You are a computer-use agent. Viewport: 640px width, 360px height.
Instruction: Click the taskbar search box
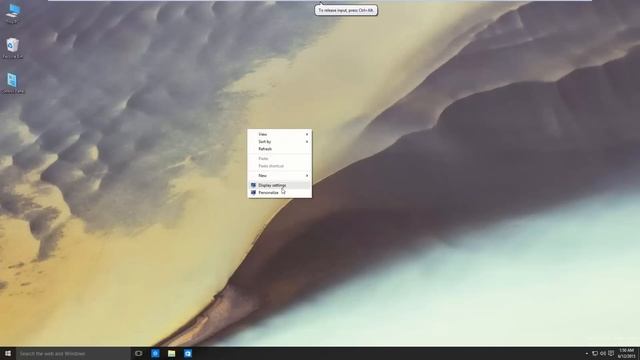pyautogui.click(x=73, y=353)
